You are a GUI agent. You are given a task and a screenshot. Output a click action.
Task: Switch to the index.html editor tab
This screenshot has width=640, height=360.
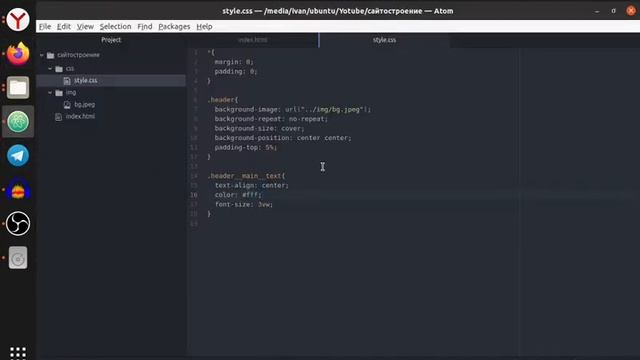point(253,40)
